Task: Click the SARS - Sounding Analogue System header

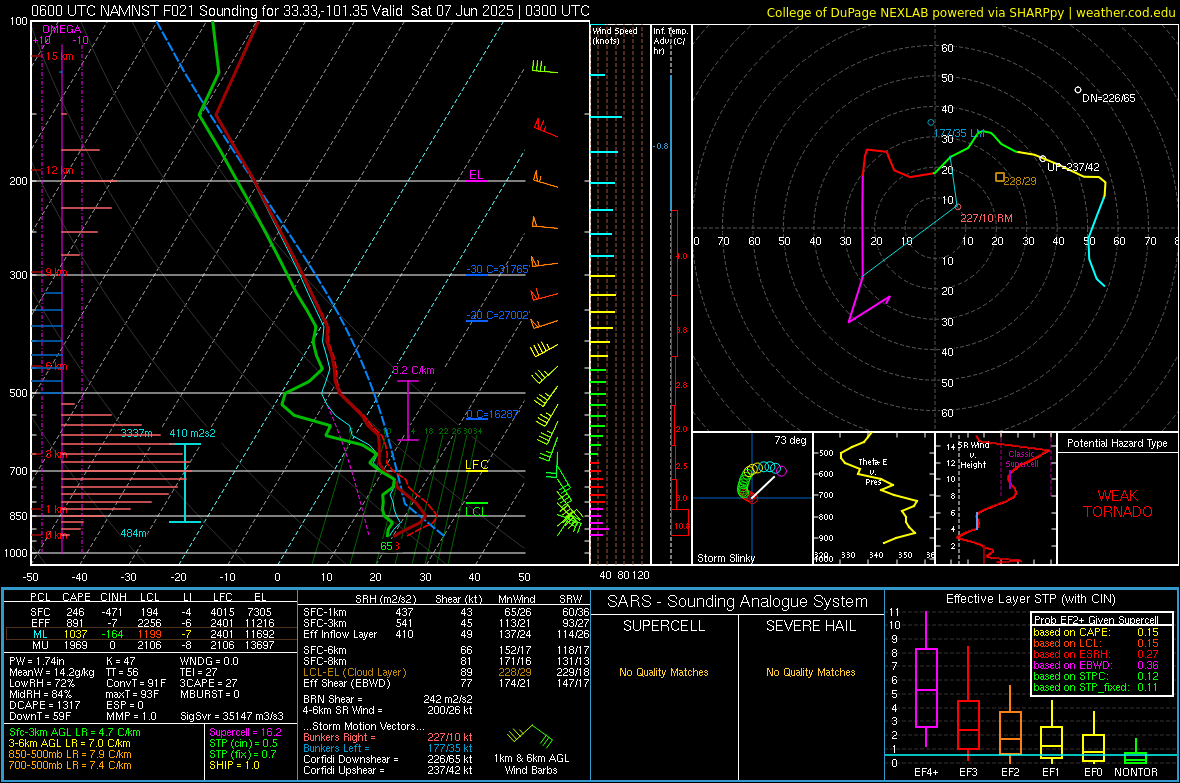Action: coord(738,602)
